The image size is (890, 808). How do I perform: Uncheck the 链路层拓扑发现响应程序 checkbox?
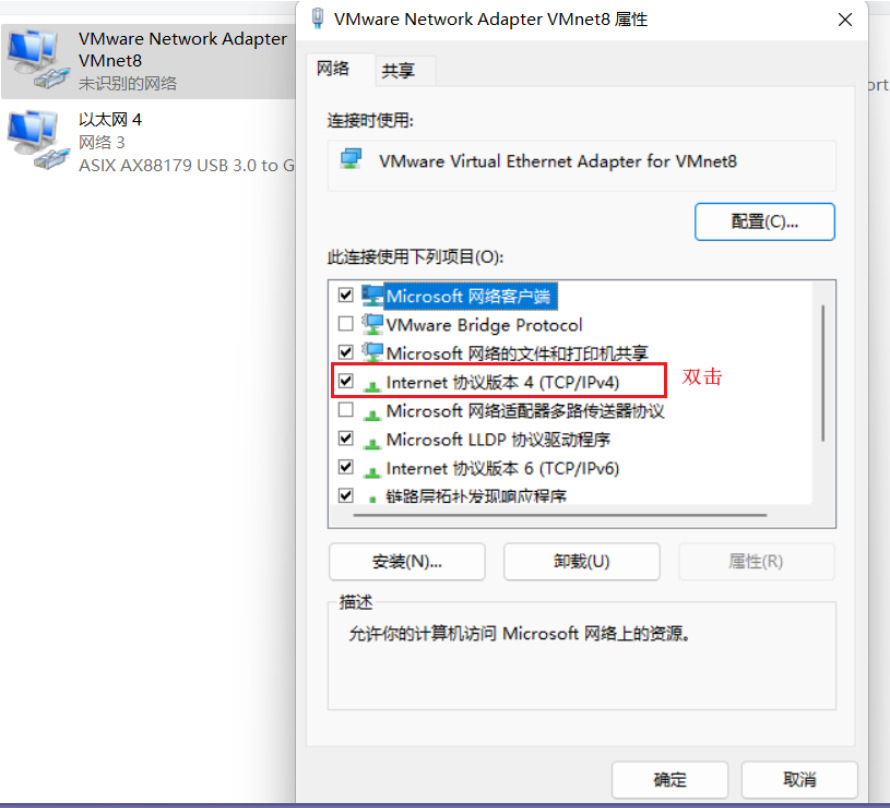[x=346, y=495]
